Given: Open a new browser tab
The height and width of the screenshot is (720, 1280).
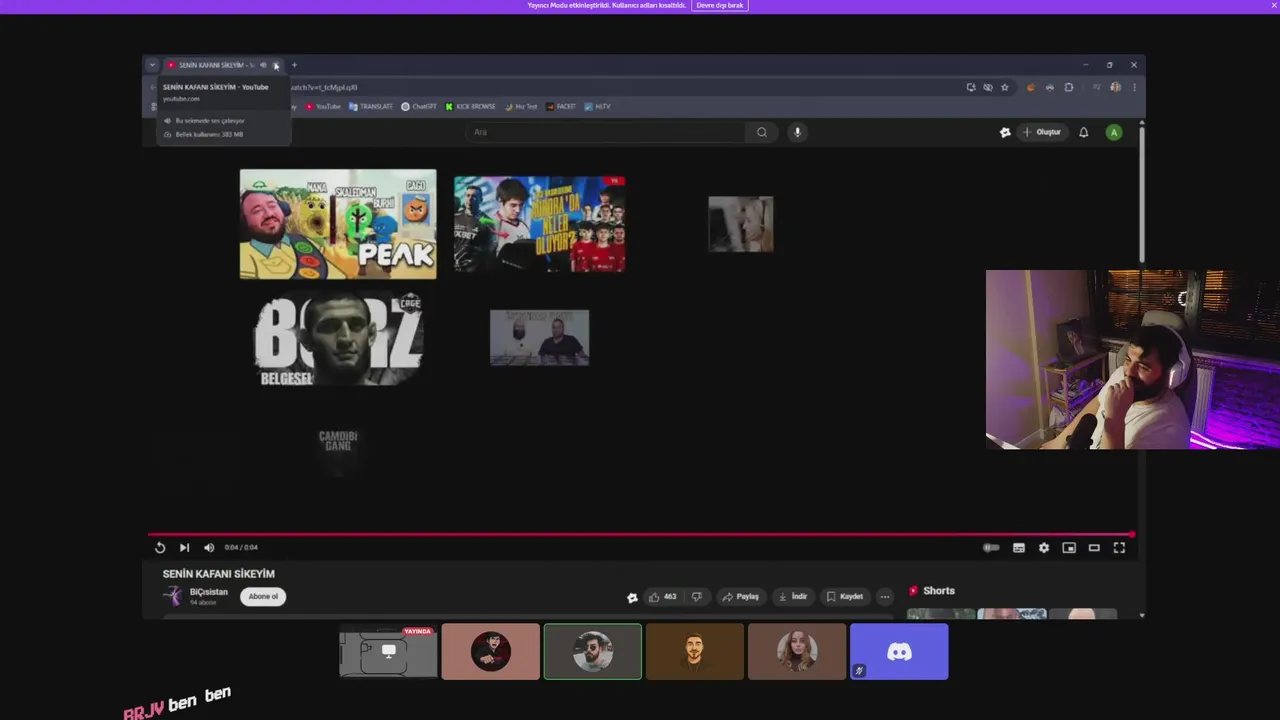Looking at the screenshot, I should coord(294,65).
